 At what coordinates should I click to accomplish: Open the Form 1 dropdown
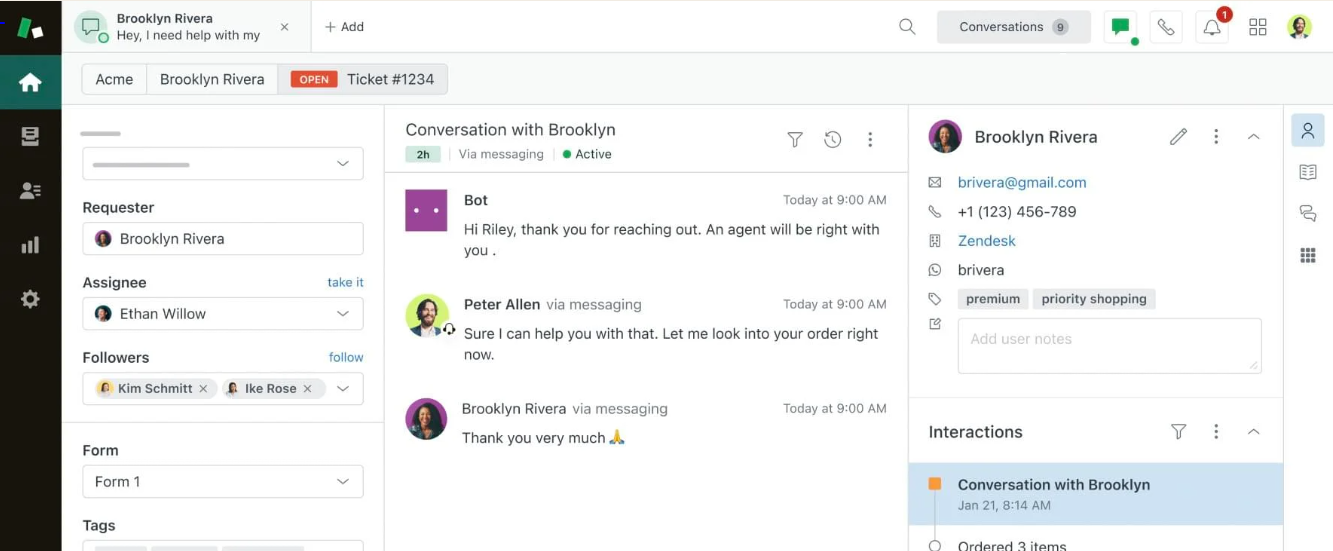(x=223, y=482)
